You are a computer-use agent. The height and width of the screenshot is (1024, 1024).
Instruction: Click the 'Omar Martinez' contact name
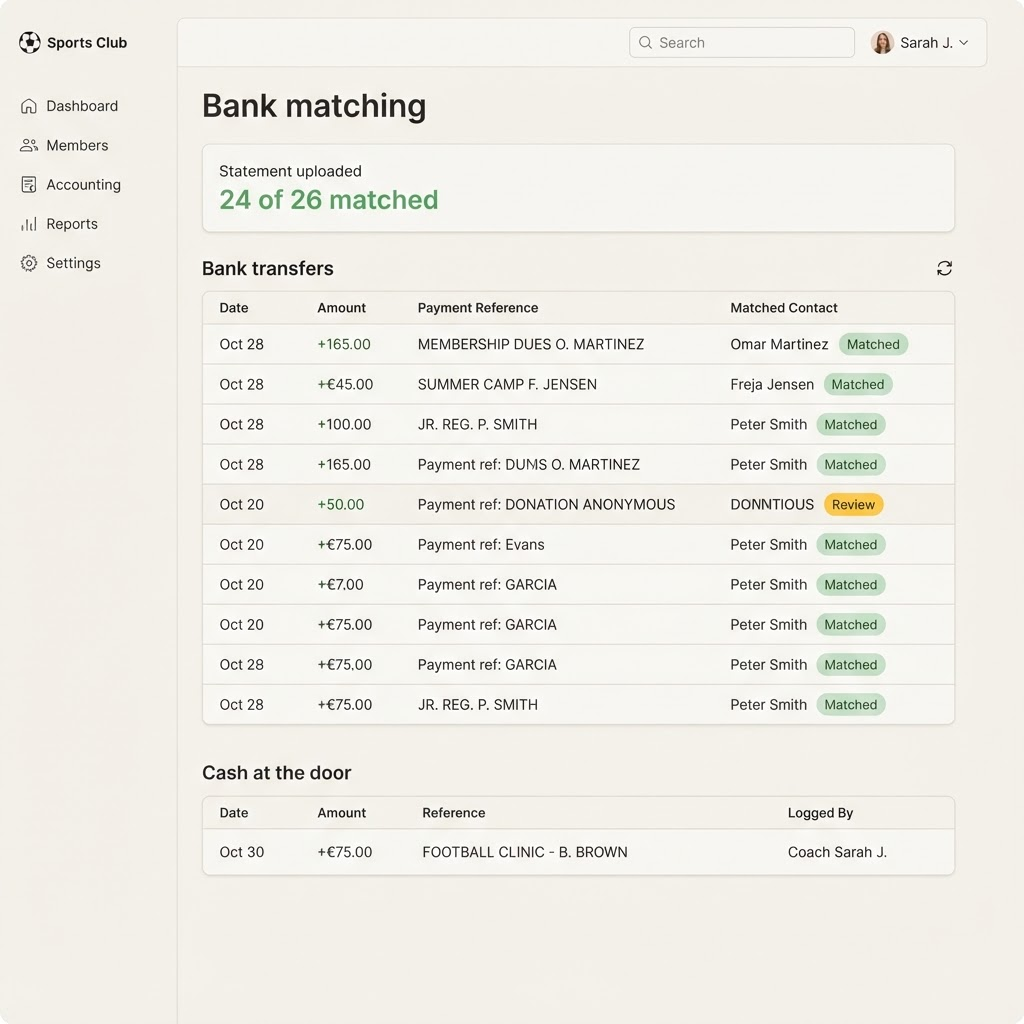pyautogui.click(x=779, y=344)
